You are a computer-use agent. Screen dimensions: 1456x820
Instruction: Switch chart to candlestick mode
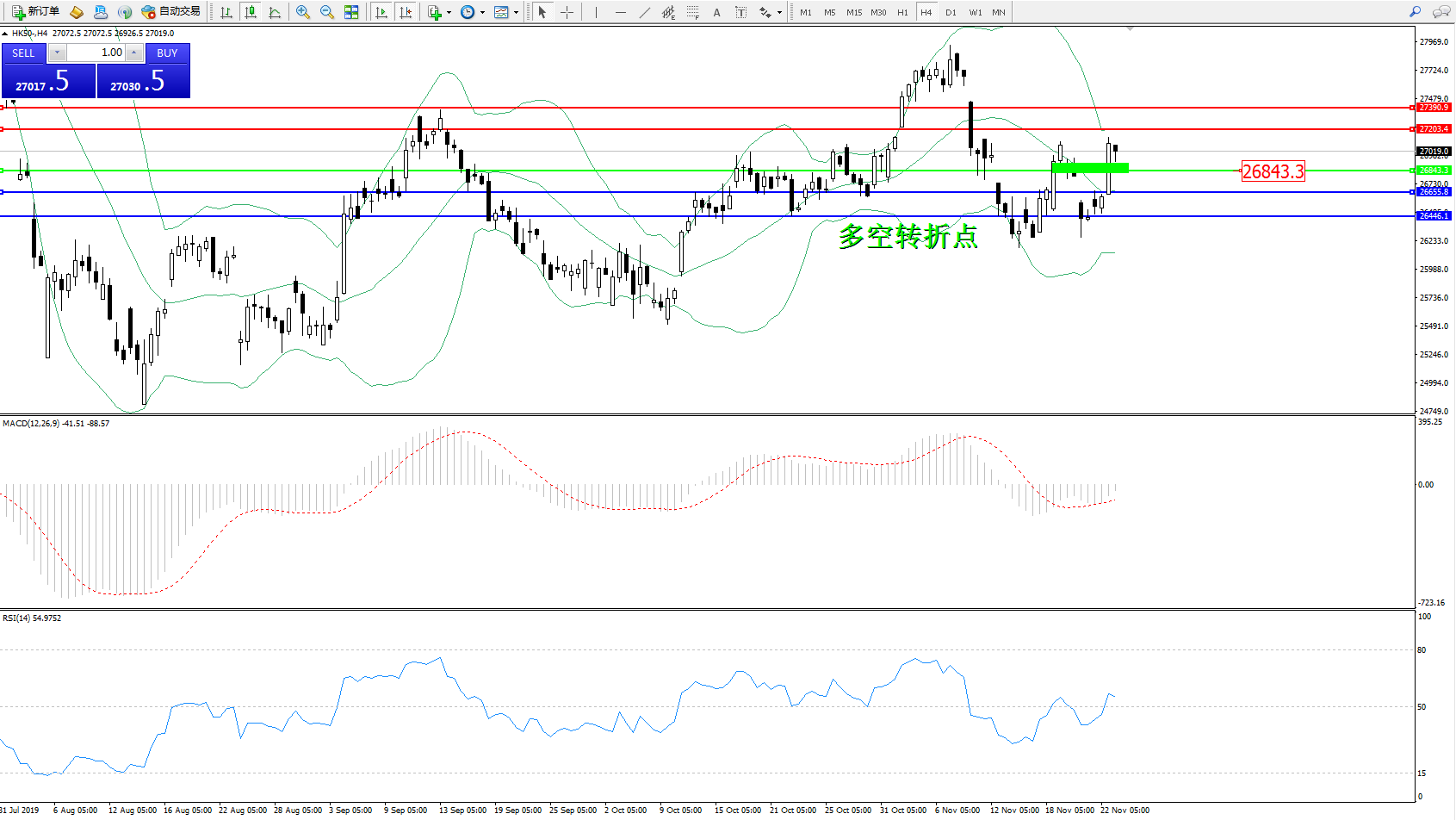point(251,12)
